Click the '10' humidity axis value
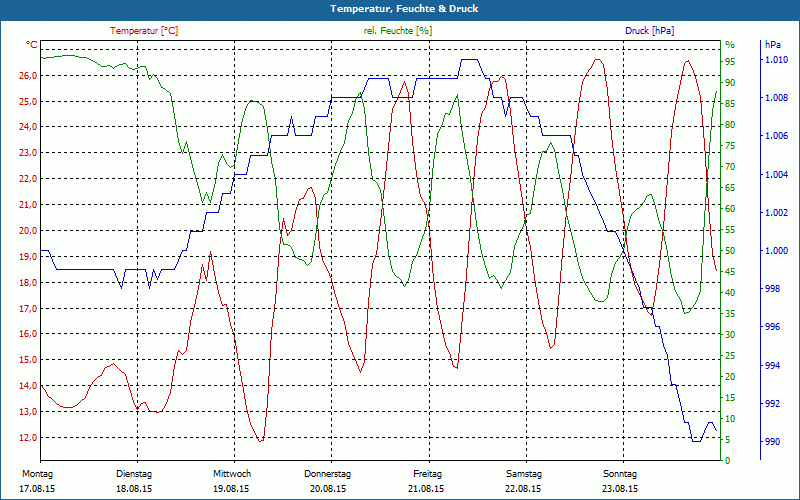 [x=730, y=419]
